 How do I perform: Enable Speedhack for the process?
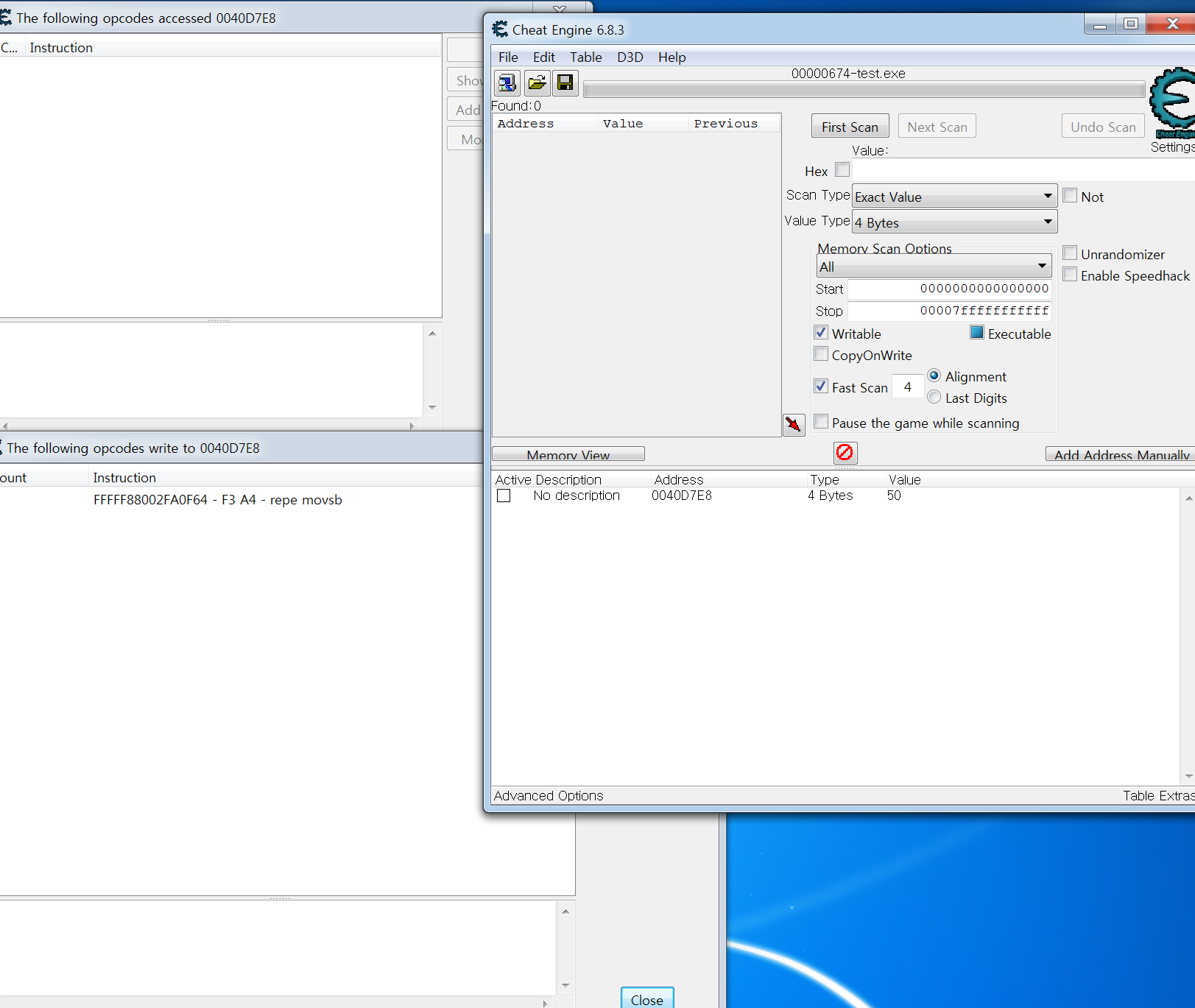pos(1070,274)
